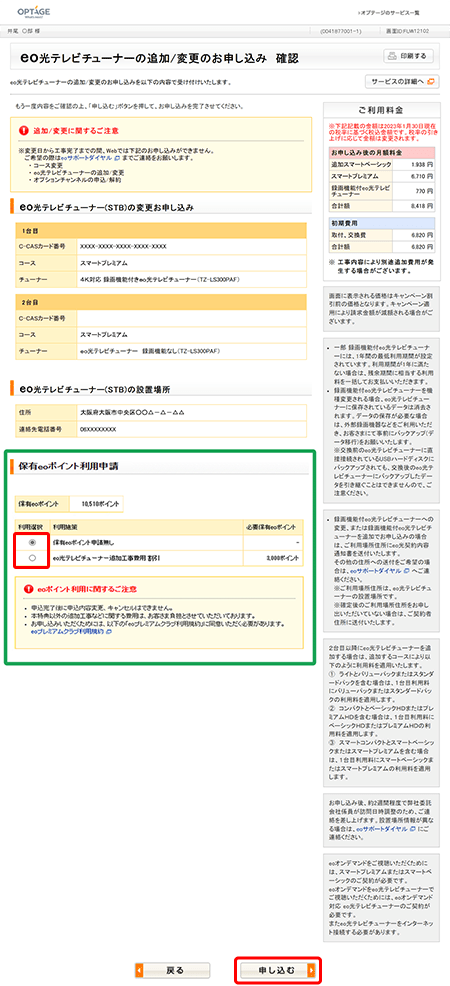
Task: Click the 1台目 C-CAS card number XXXXX-XXXXX-XXXXX-XXXXX-XXXXX
Action: click(x=123, y=246)
